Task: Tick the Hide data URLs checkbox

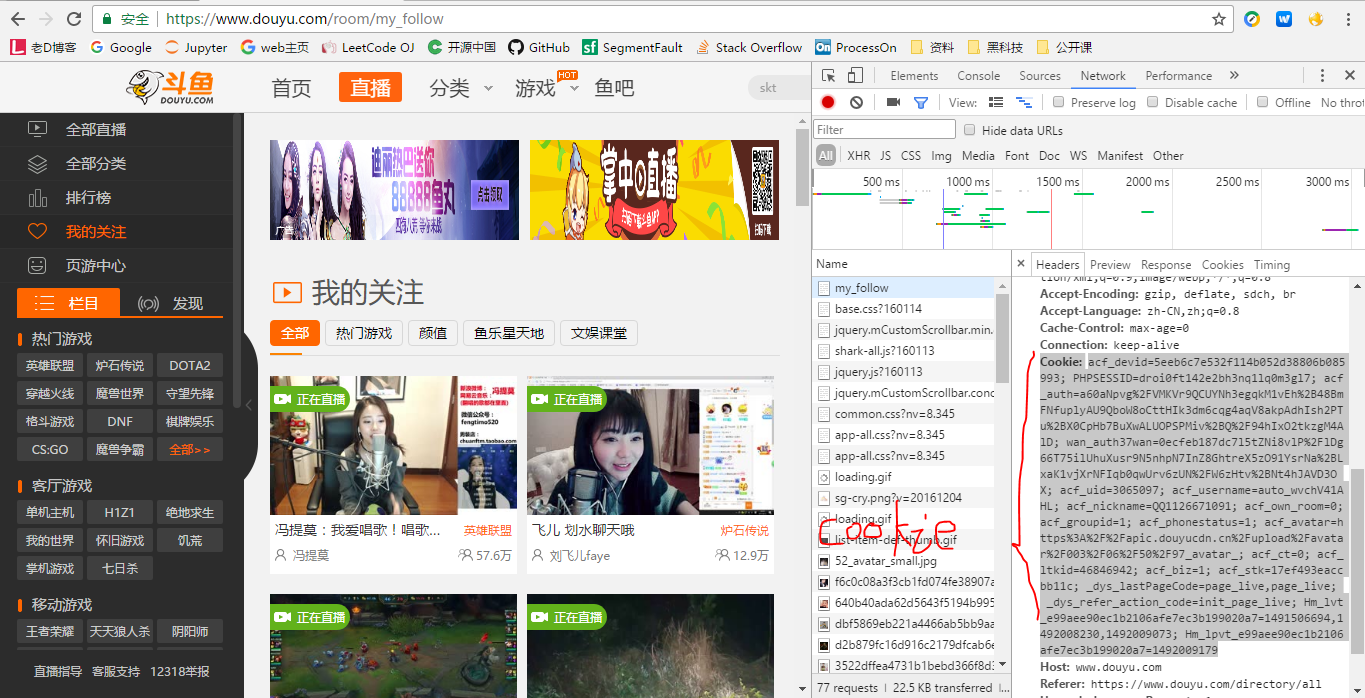Action: (x=969, y=130)
